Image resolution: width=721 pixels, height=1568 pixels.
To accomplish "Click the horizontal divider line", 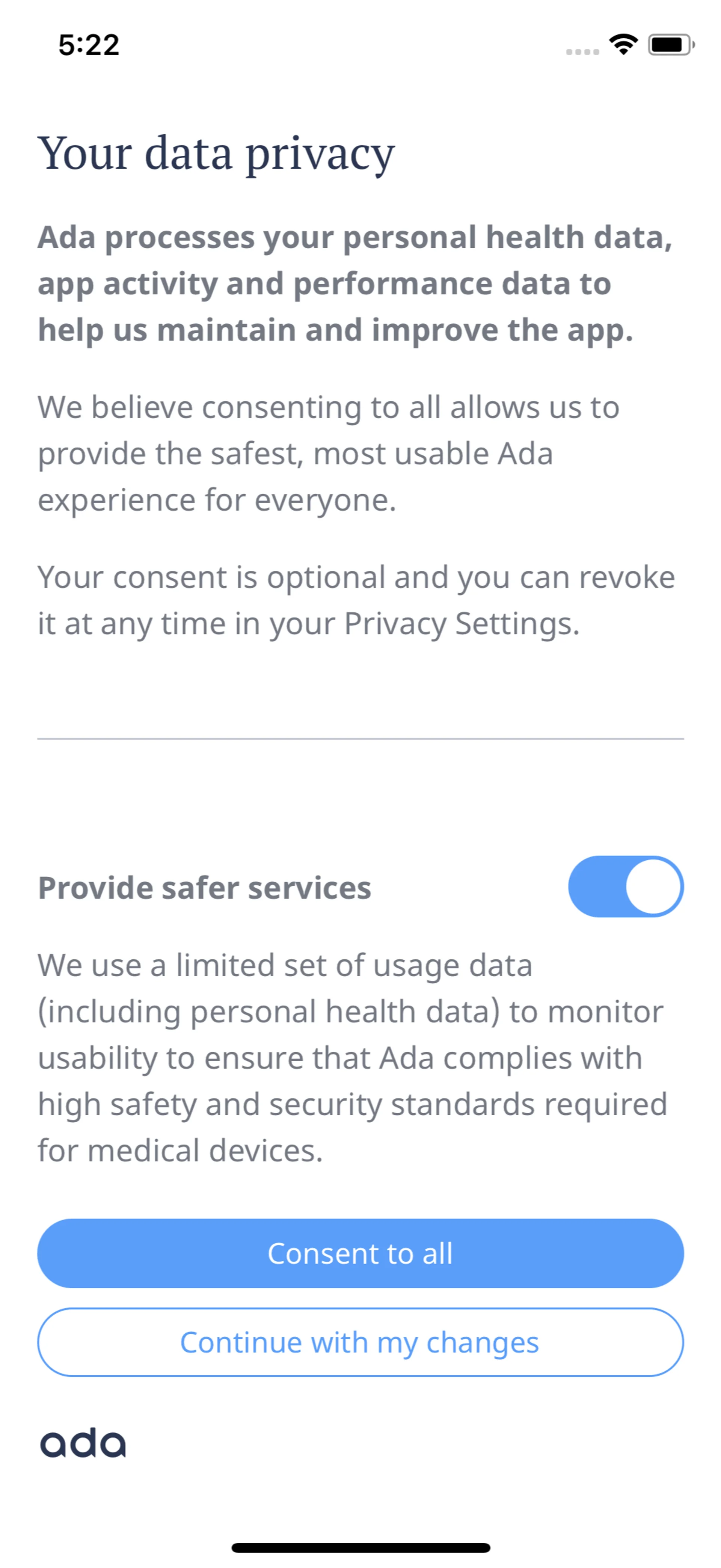I will click(x=360, y=738).
